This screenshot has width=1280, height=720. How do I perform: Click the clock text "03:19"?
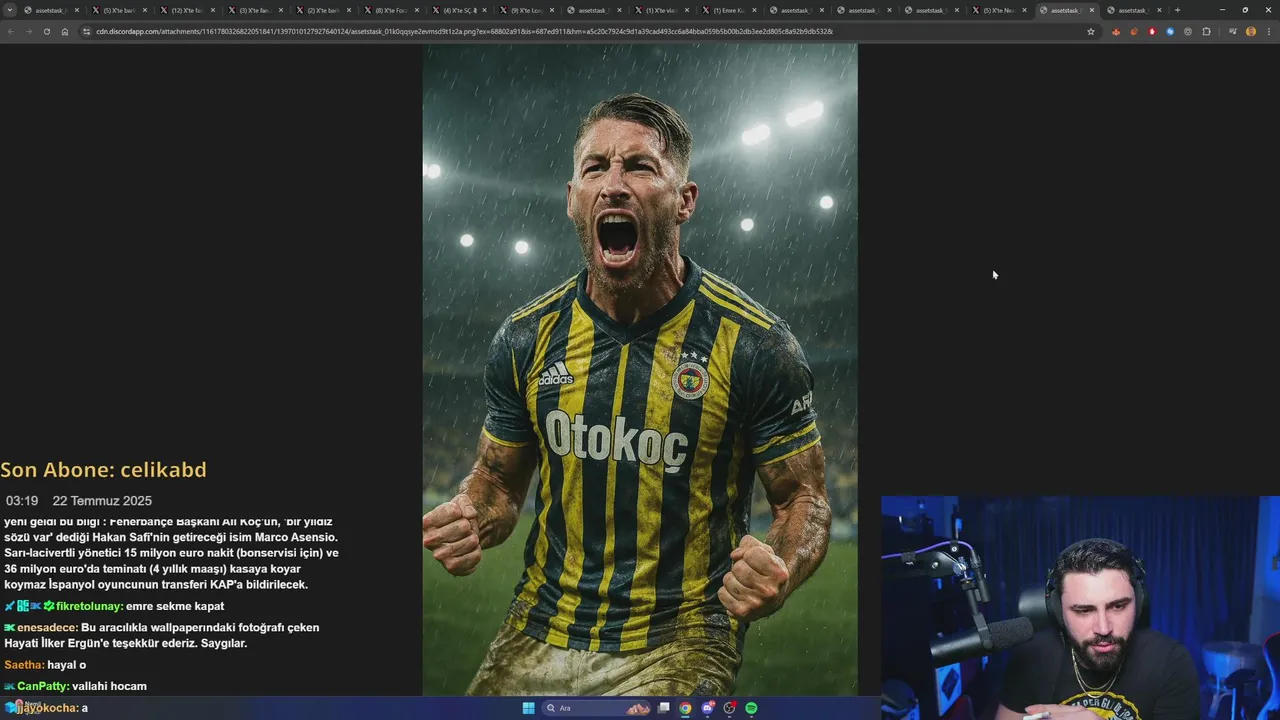[x=22, y=501]
